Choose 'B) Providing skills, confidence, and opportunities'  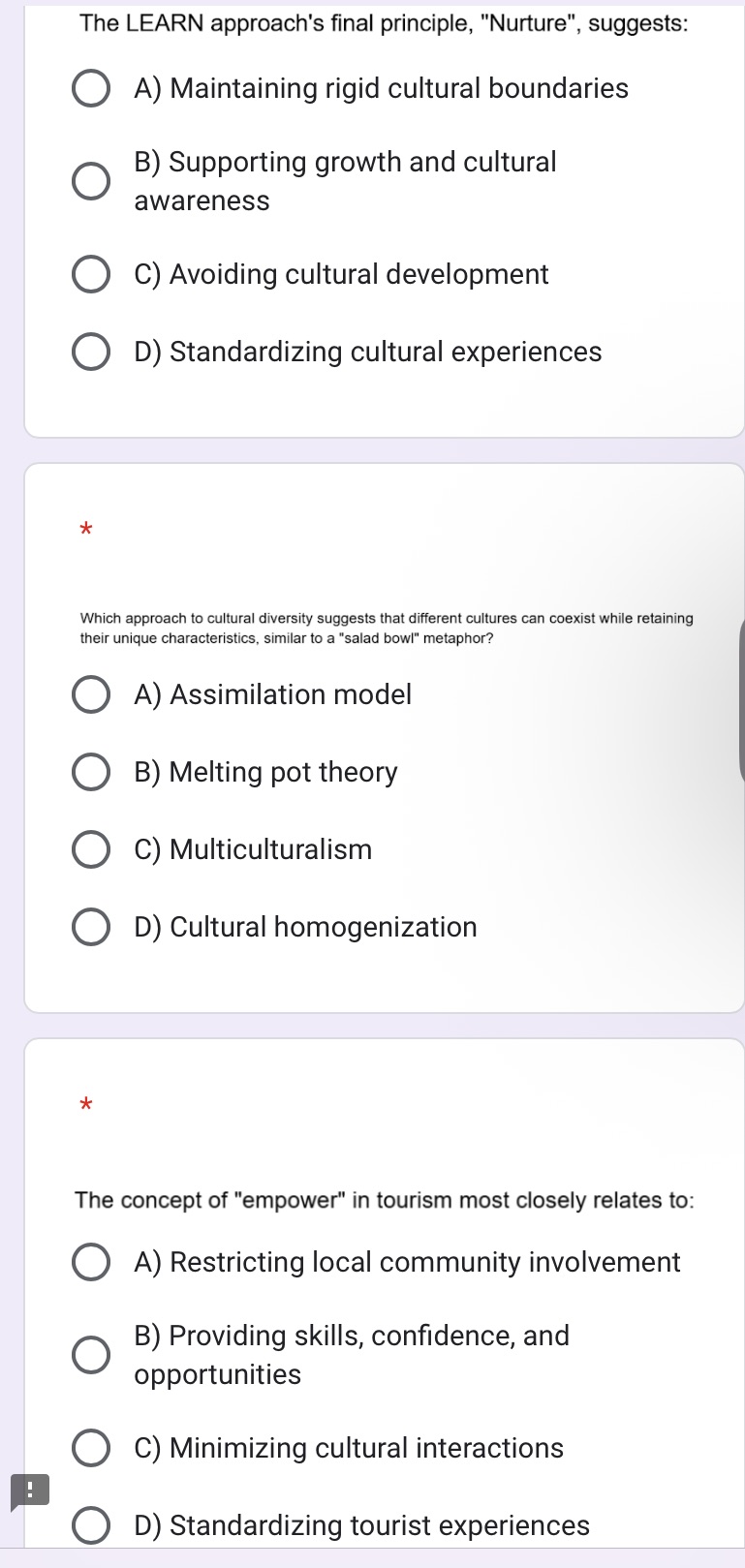pos(91,1355)
